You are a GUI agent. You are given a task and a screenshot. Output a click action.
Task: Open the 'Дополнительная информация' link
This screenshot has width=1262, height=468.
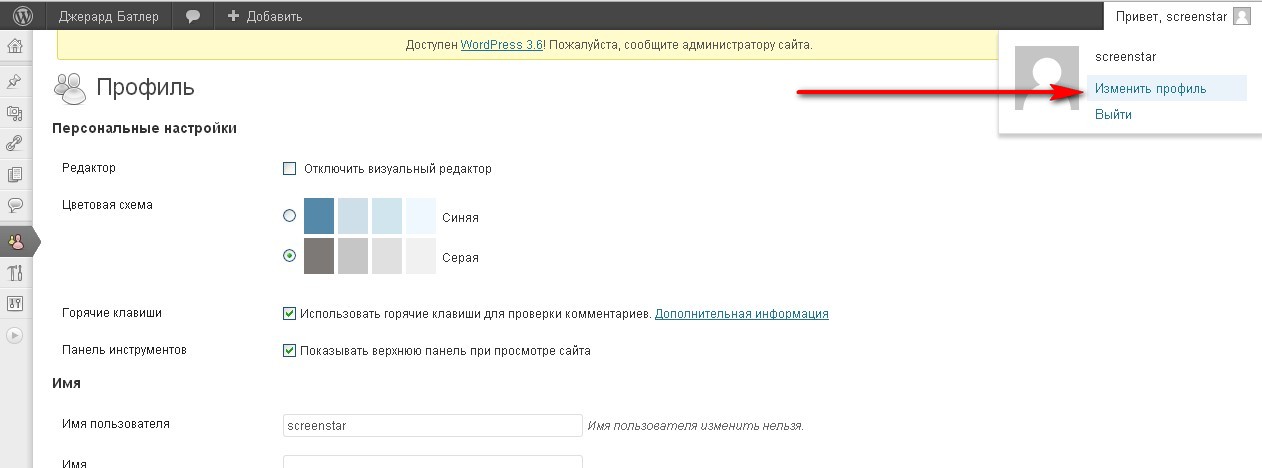[741, 314]
